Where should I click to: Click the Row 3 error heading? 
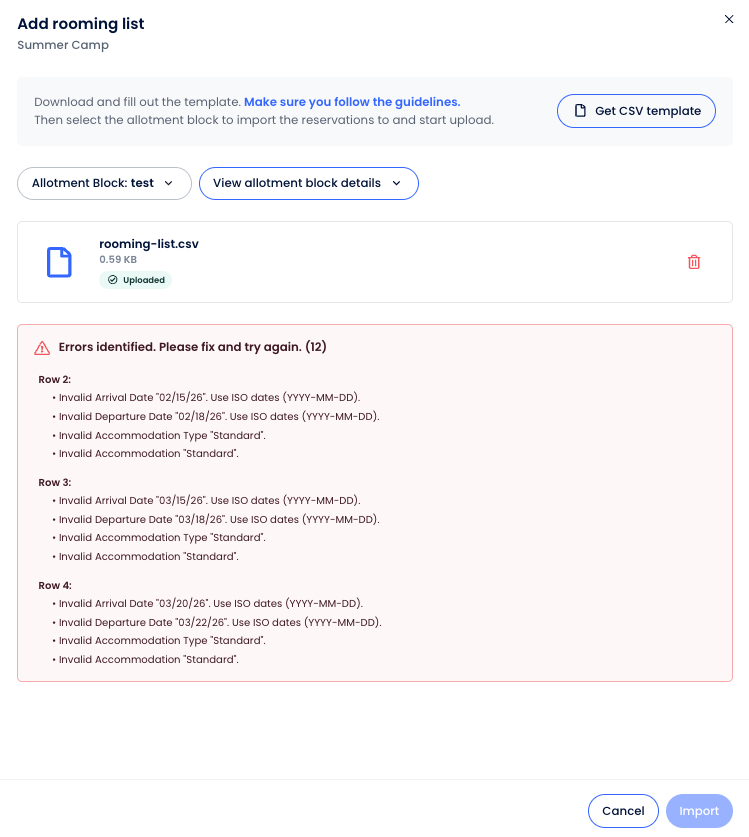click(55, 482)
